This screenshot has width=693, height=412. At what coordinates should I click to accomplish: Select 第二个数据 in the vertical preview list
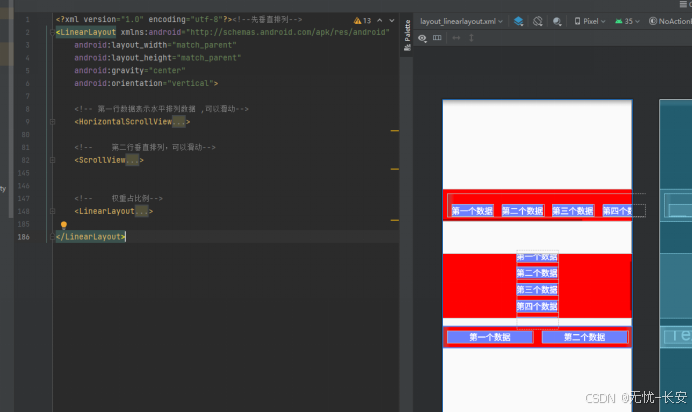click(537, 273)
